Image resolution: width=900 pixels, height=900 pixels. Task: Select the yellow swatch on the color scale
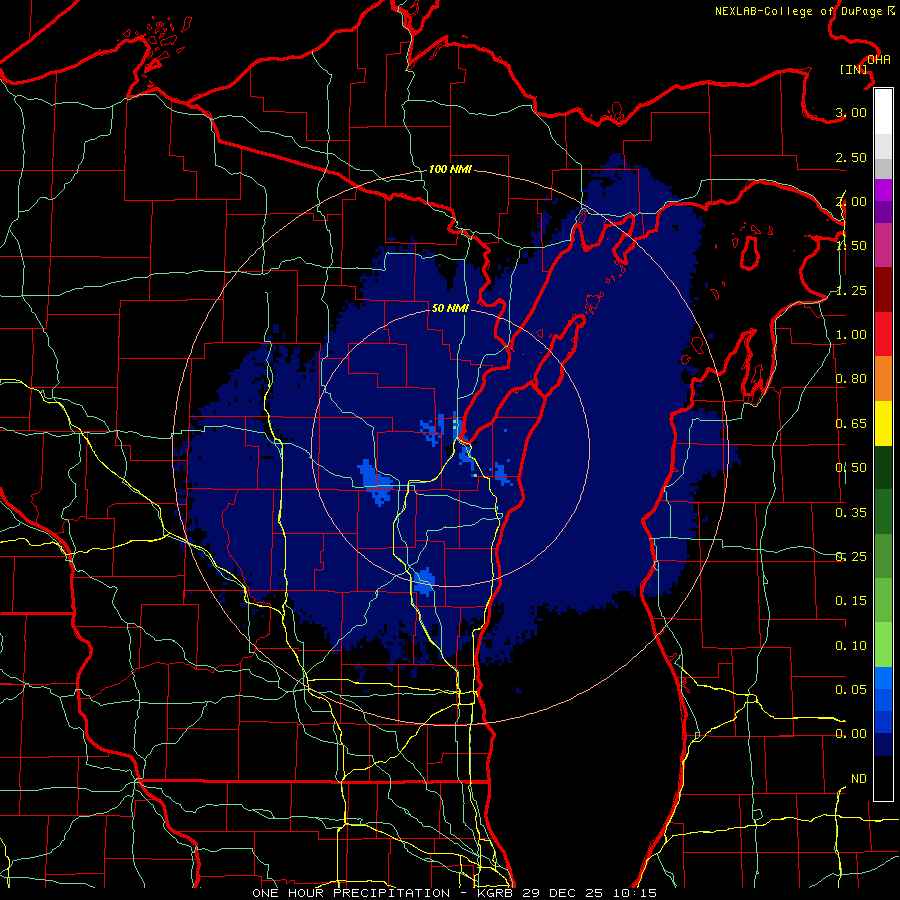click(x=883, y=424)
